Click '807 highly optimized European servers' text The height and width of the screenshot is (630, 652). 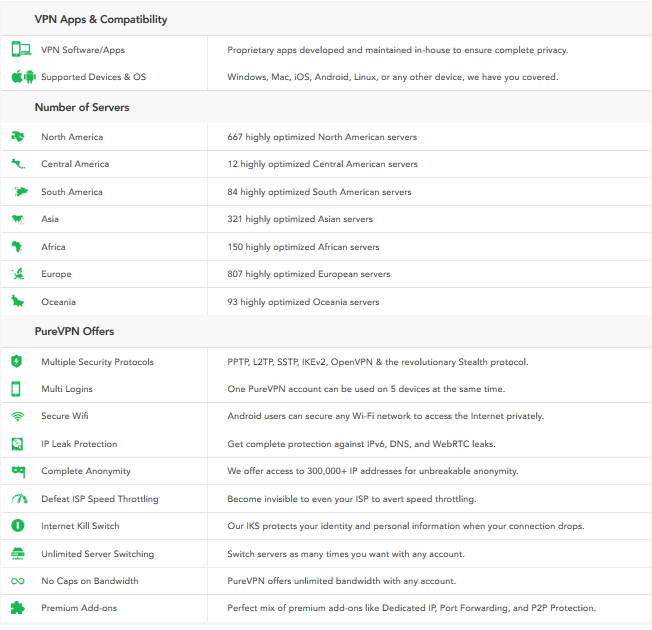[309, 274]
